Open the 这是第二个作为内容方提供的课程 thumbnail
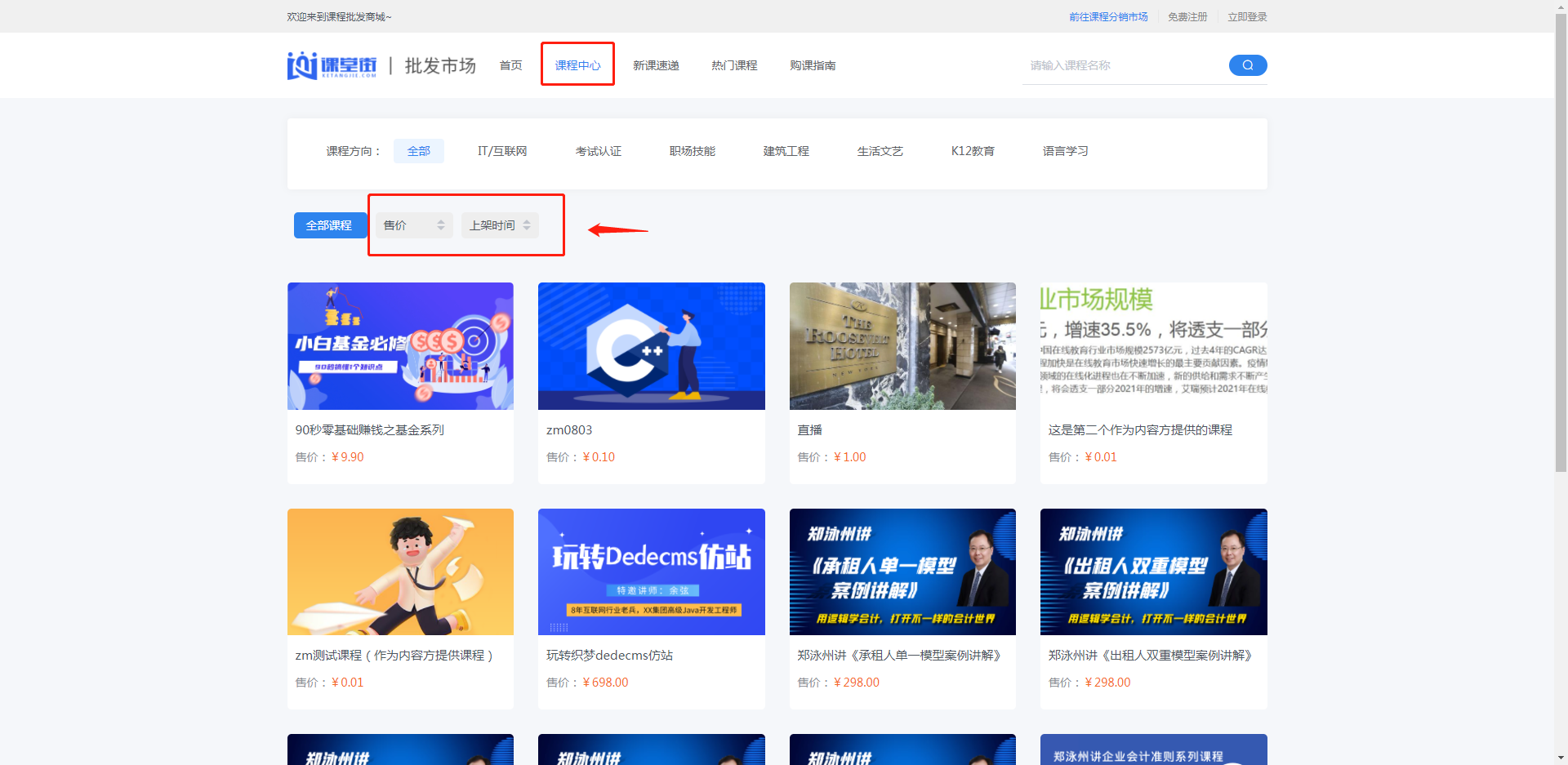1568x765 pixels. (x=1154, y=346)
